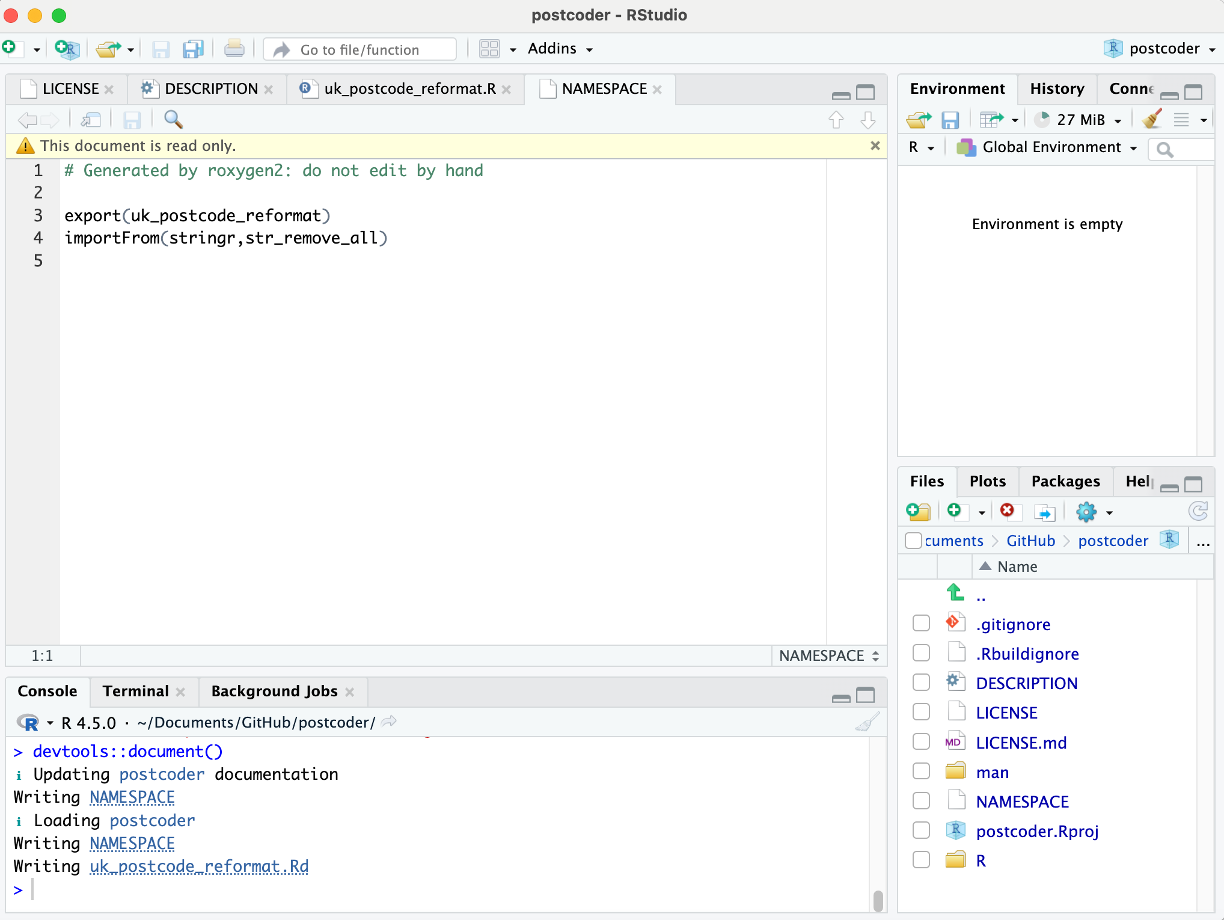Switch to the LICENSE editor tab
This screenshot has width=1224, height=920.
point(69,89)
